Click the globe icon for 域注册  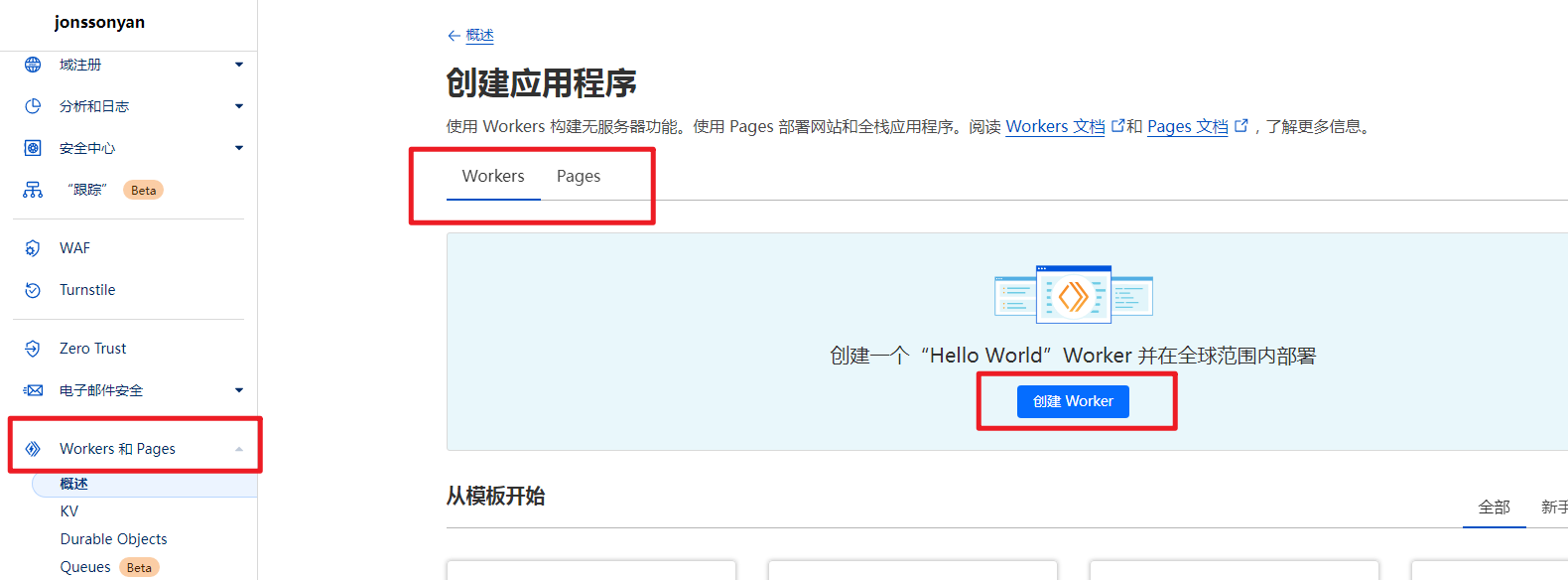(33, 65)
